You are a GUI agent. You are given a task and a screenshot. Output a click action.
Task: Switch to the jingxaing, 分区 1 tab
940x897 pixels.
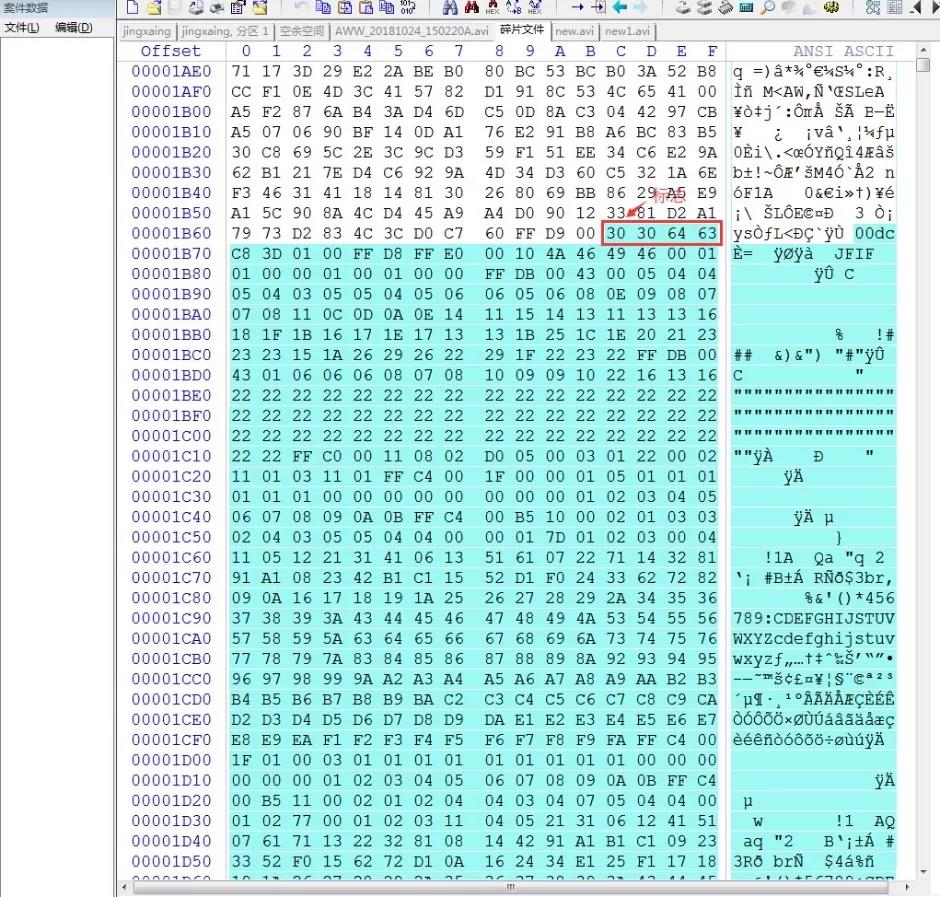click(x=226, y=31)
